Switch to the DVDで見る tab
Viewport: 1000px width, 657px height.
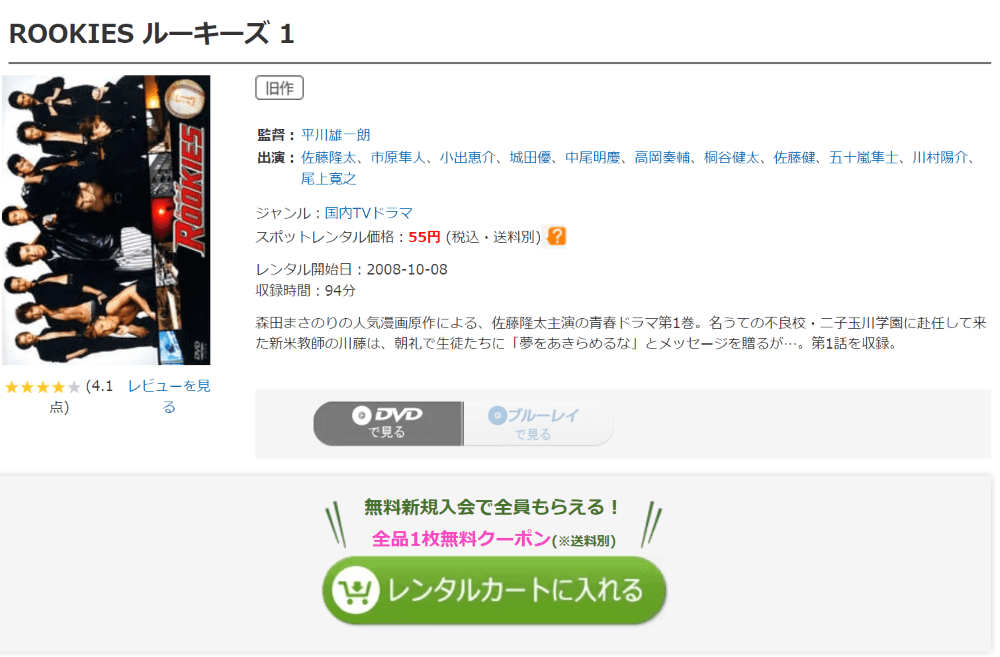(x=388, y=424)
